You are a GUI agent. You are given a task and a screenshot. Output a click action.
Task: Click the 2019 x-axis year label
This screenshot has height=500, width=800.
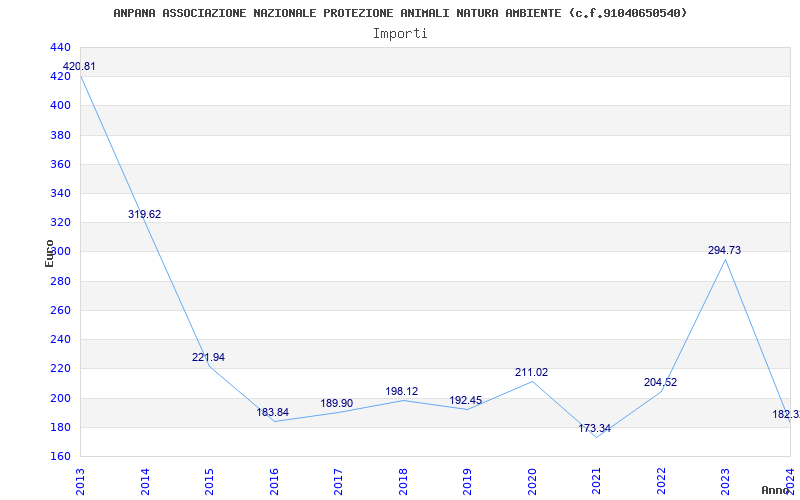pyautogui.click(x=467, y=482)
